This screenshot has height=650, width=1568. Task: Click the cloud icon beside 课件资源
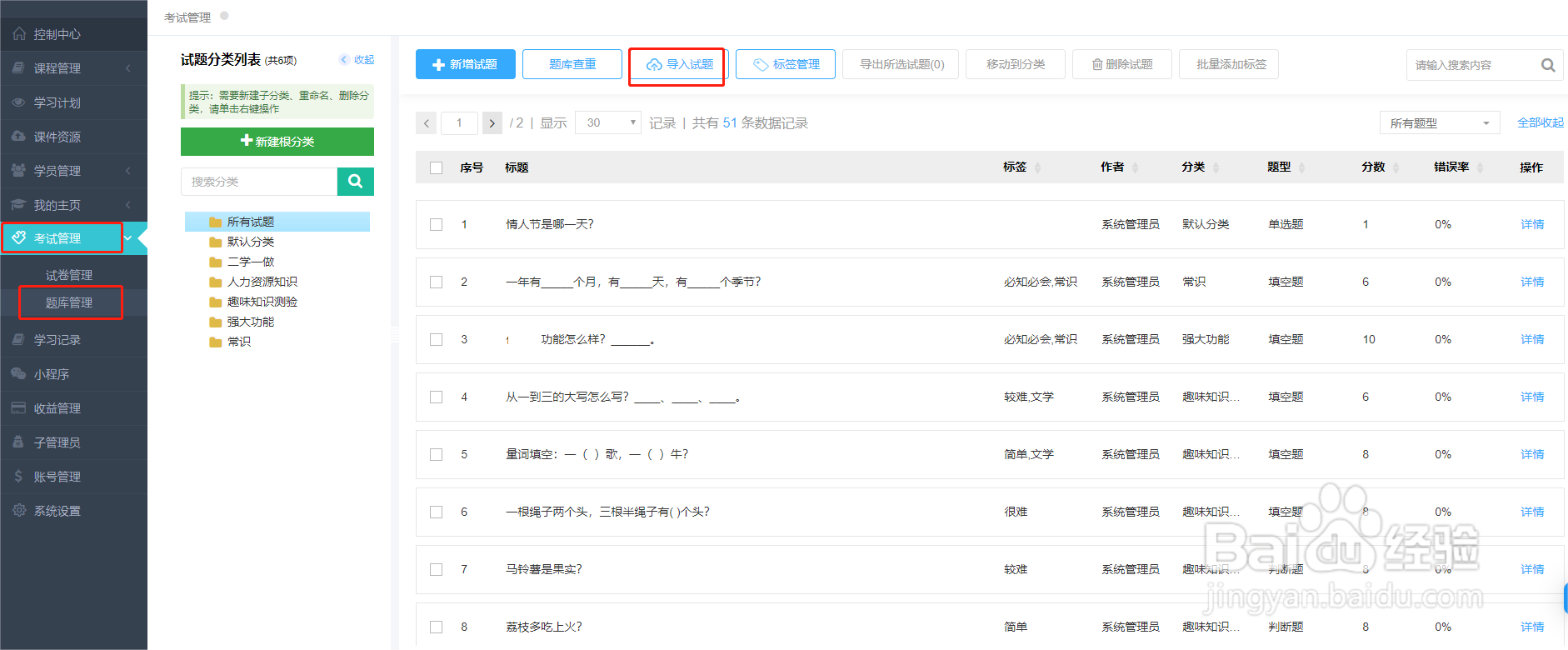tap(18, 137)
